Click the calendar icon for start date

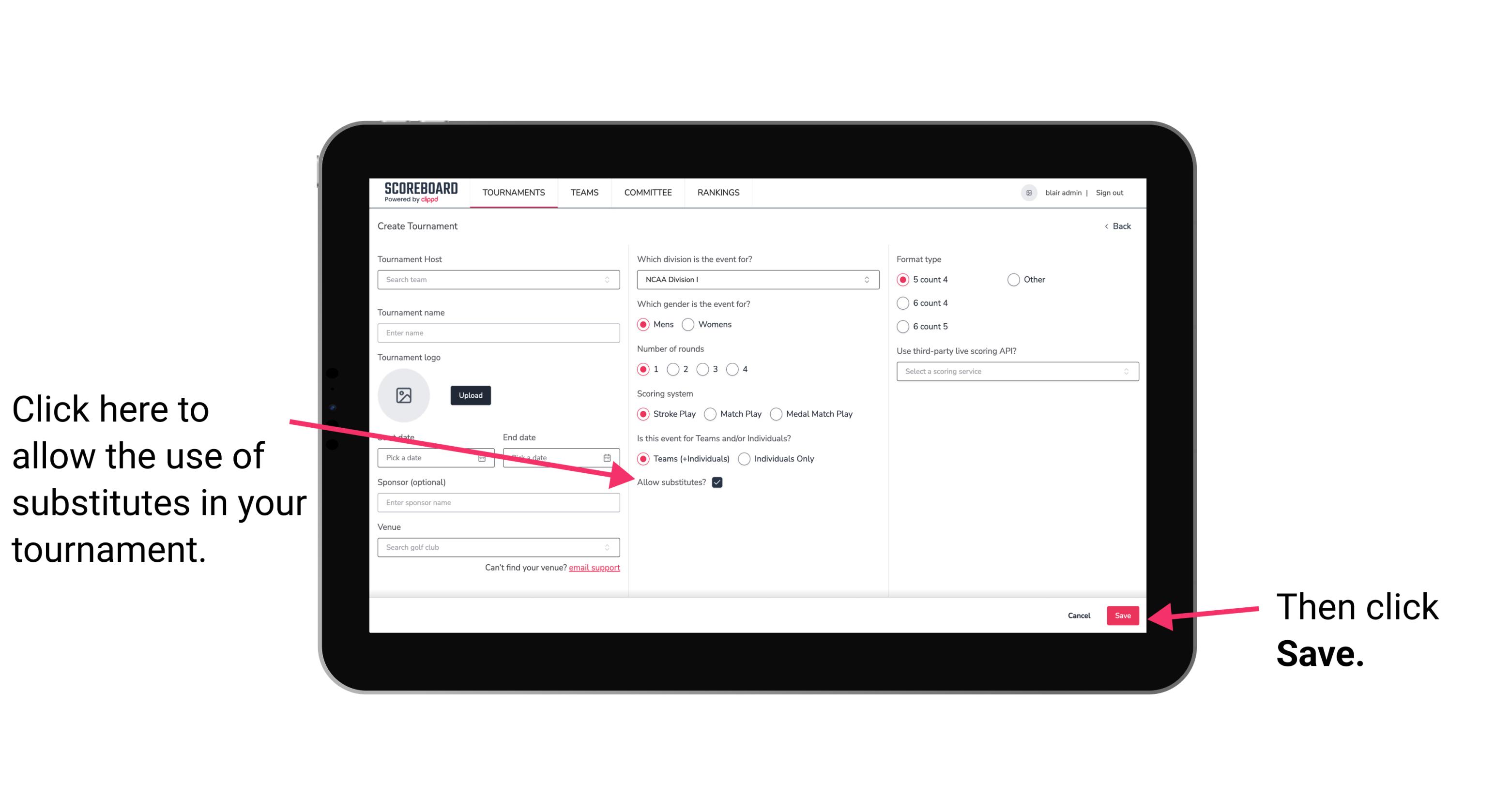483,457
